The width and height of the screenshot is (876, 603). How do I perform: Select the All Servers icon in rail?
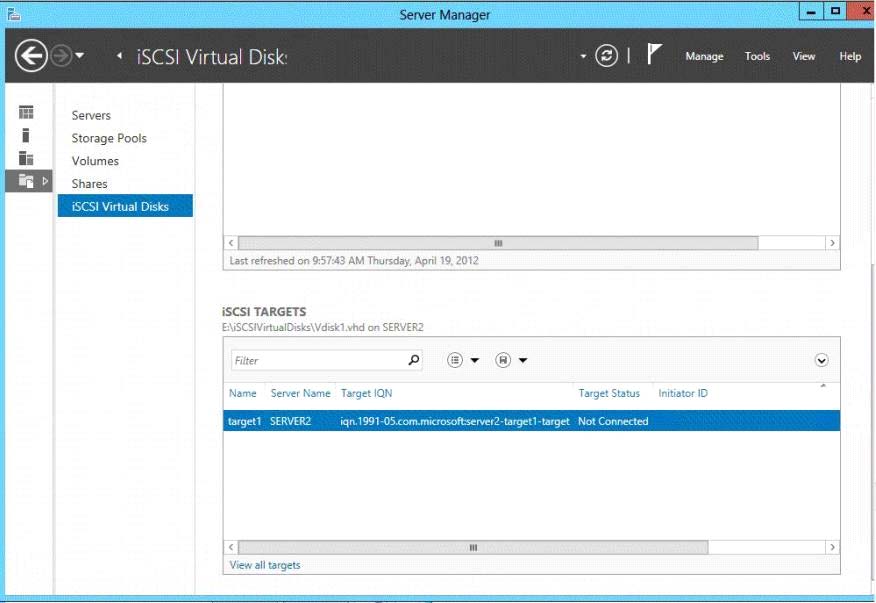pyautogui.click(x=26, y=158)
